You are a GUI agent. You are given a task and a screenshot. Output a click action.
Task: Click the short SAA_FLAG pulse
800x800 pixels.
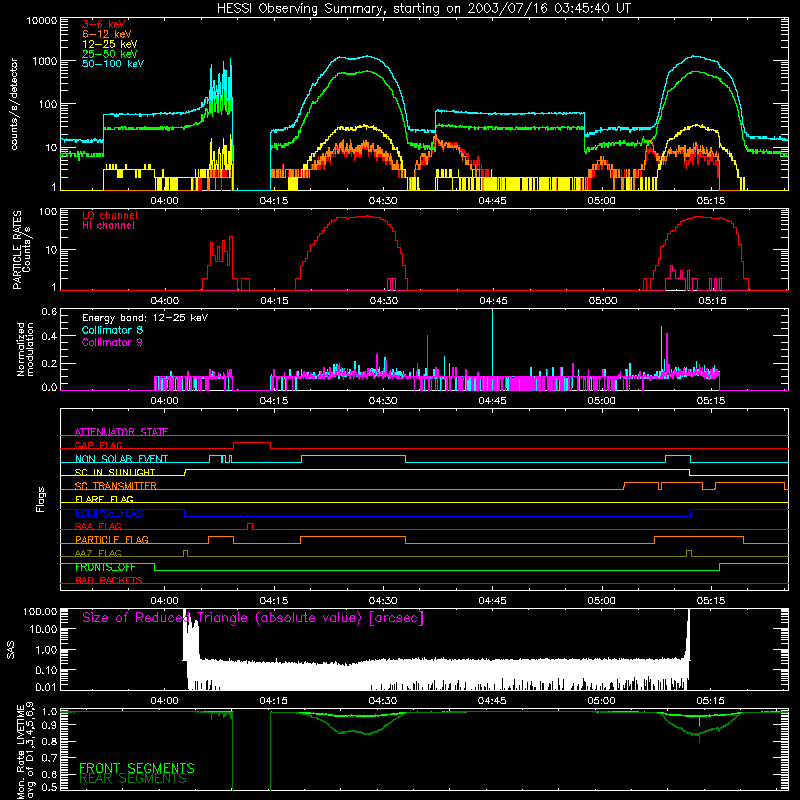(x=250, y=526)
